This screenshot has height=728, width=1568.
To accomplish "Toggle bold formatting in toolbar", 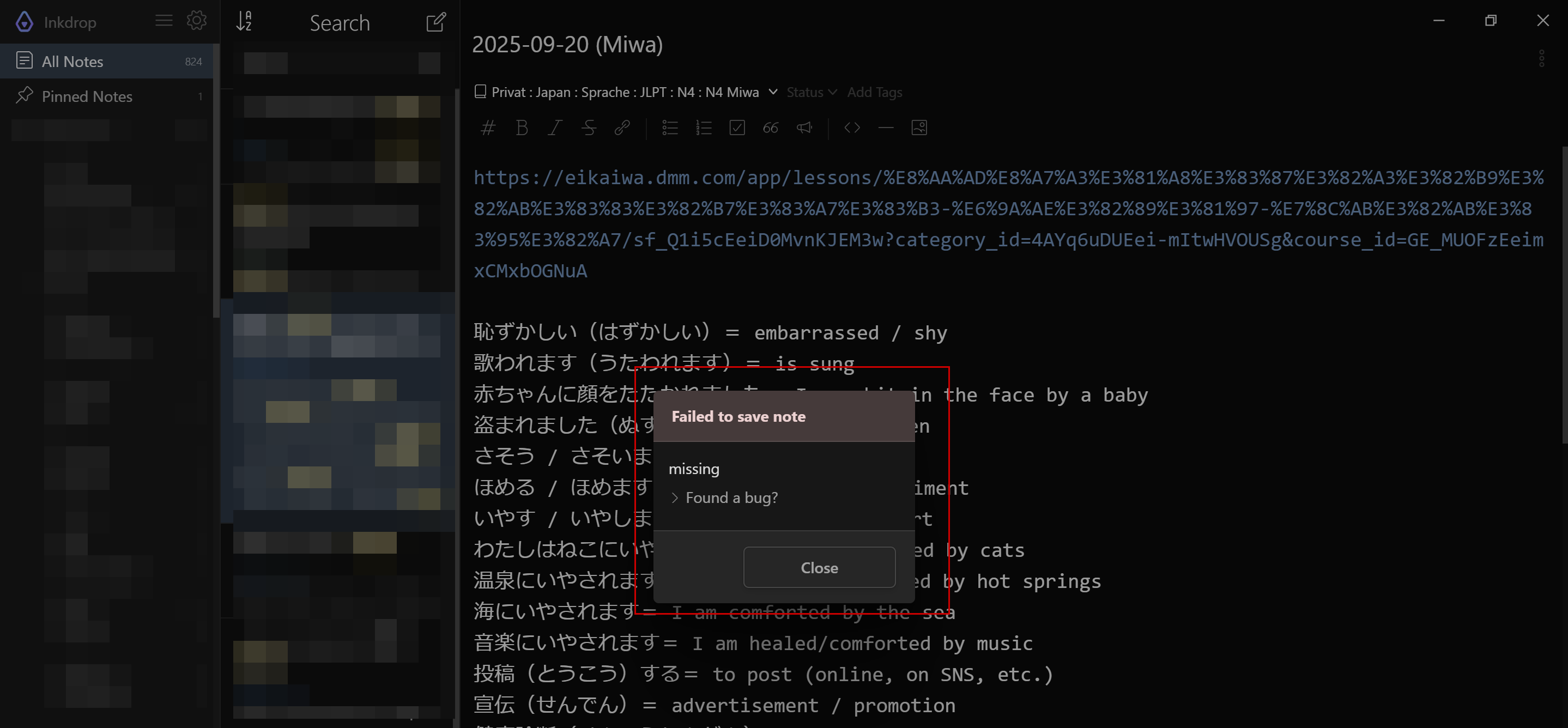I will tap(522, 128).
